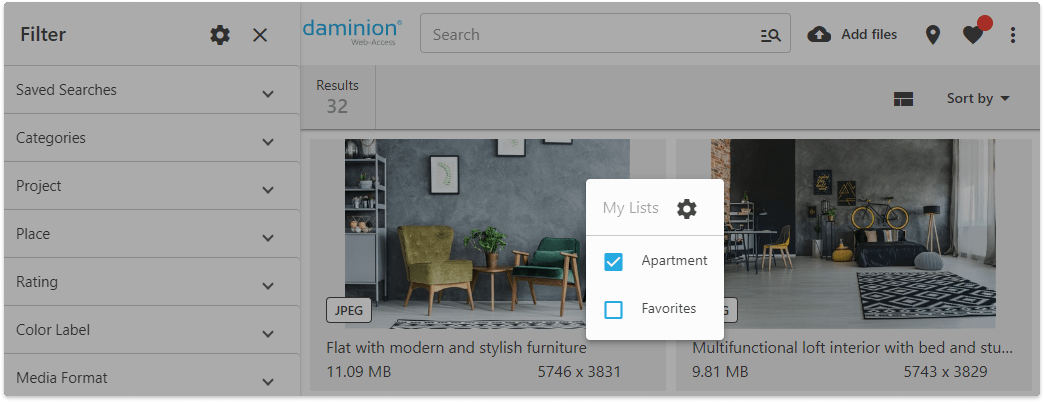1044x402 pixels.
Task: Click the cloud upload Add files icon
Action: [819, 34]
